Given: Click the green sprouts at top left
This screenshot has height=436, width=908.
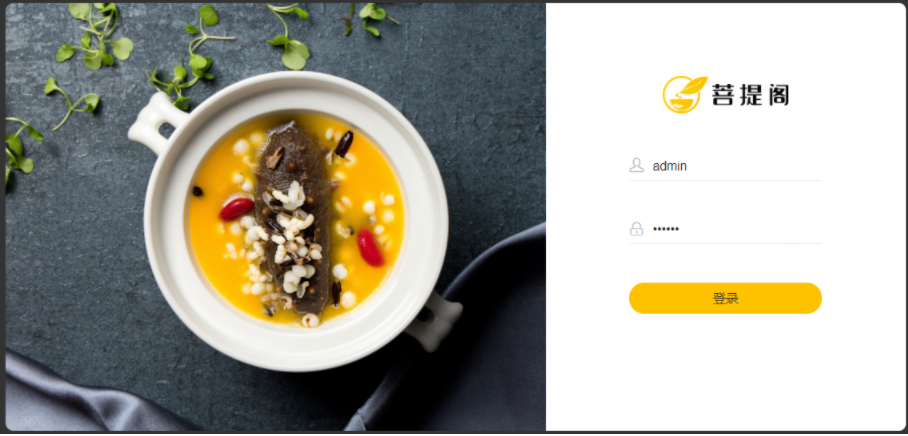Looking at the screenshot, I should [96, 36].
